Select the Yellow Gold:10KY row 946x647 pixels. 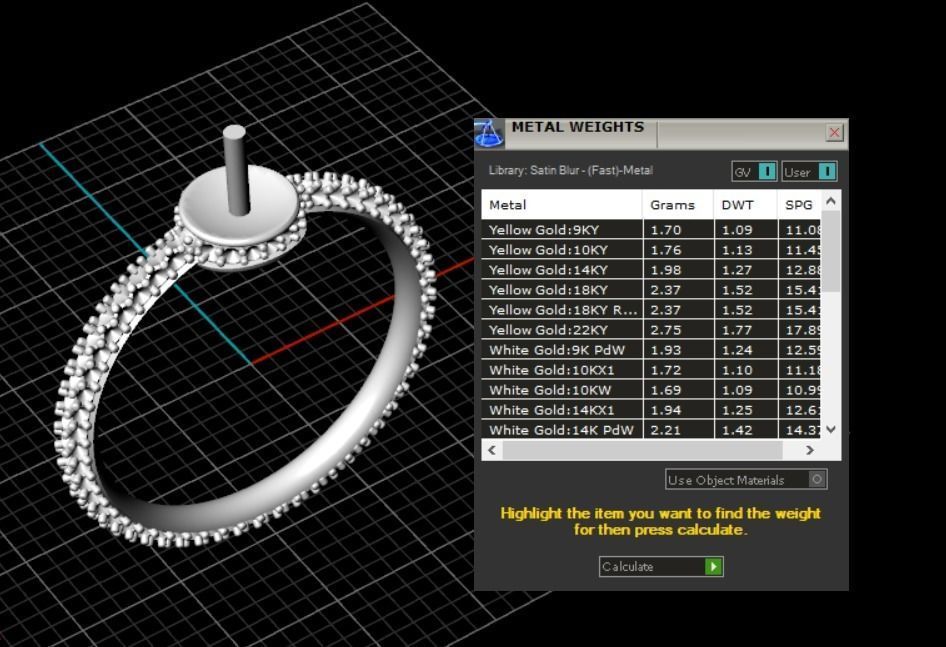click(x=651, y=249)
